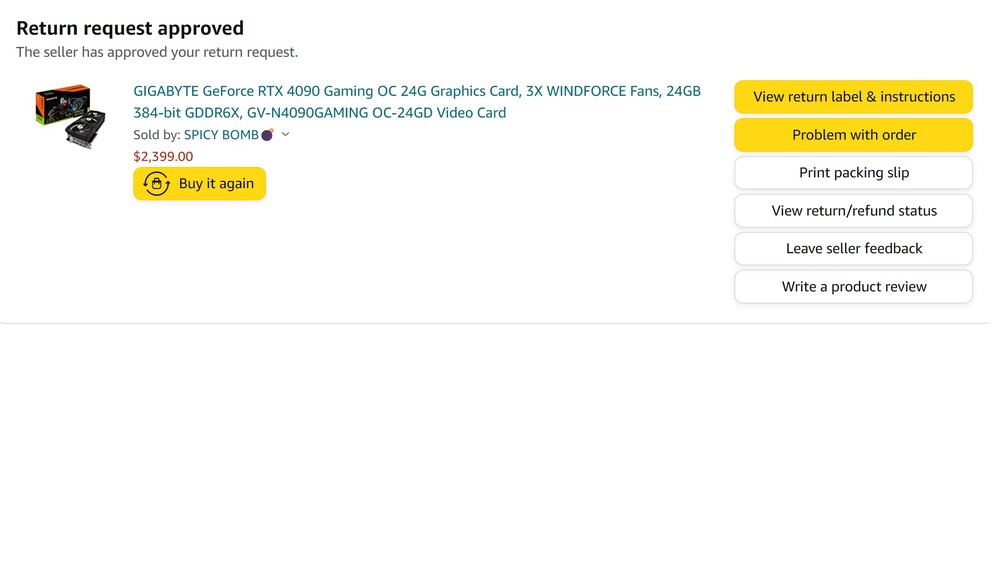Click the GV-N4090GAMING OC-24GD Video Card title line
The height and width of the screenshot is (562, 1000).
tap(320, 113)
